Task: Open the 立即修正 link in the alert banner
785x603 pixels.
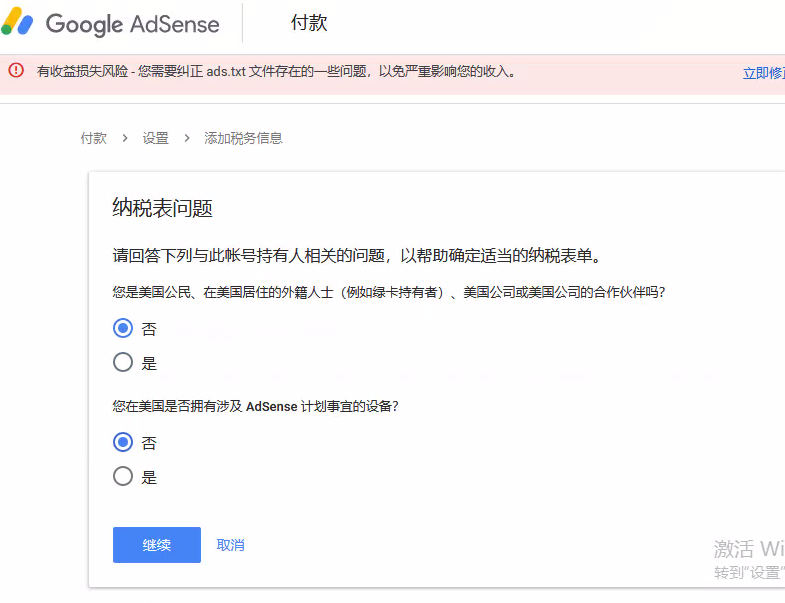Action: coord(763,73)
